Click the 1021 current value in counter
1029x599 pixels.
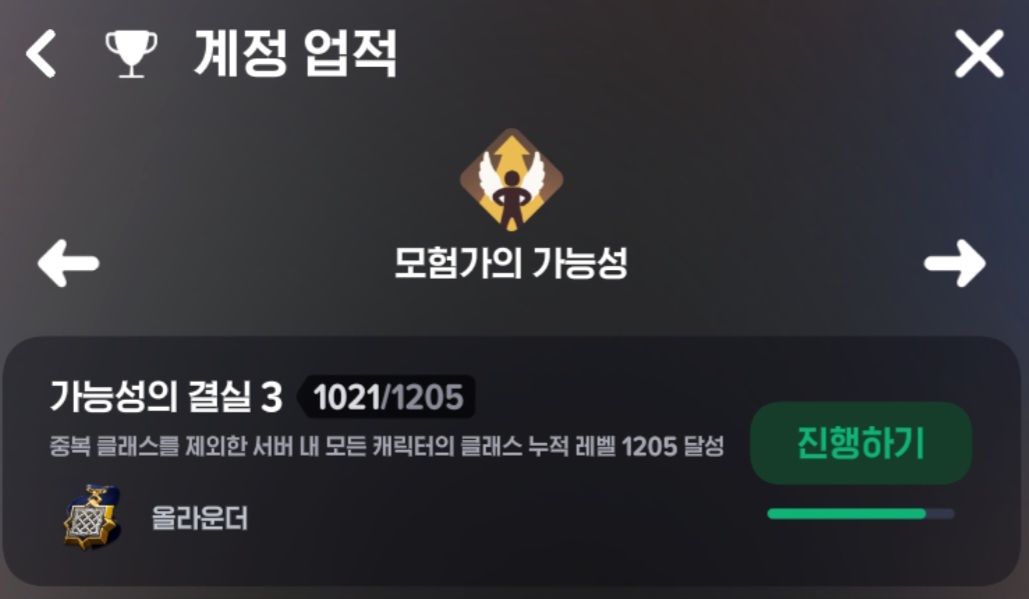[347, 397]
